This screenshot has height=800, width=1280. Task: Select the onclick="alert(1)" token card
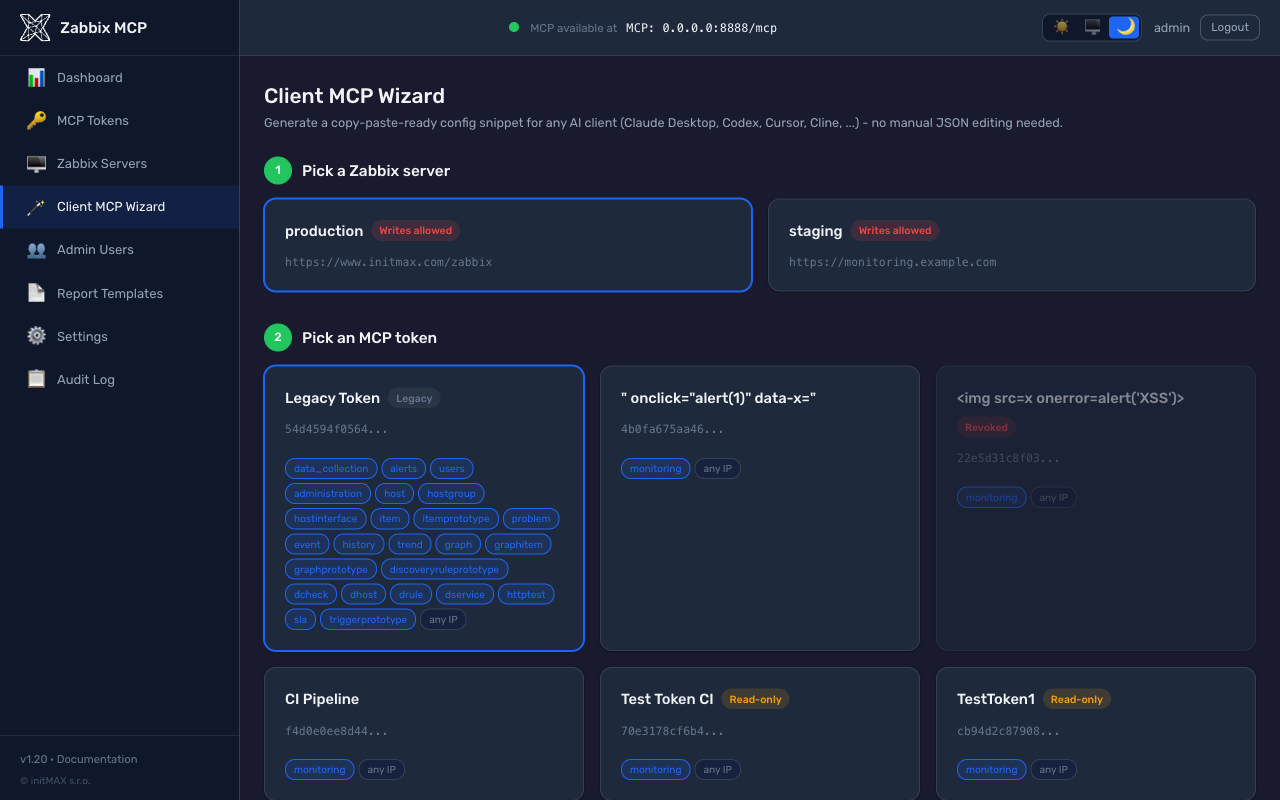(x=760, y=508)
